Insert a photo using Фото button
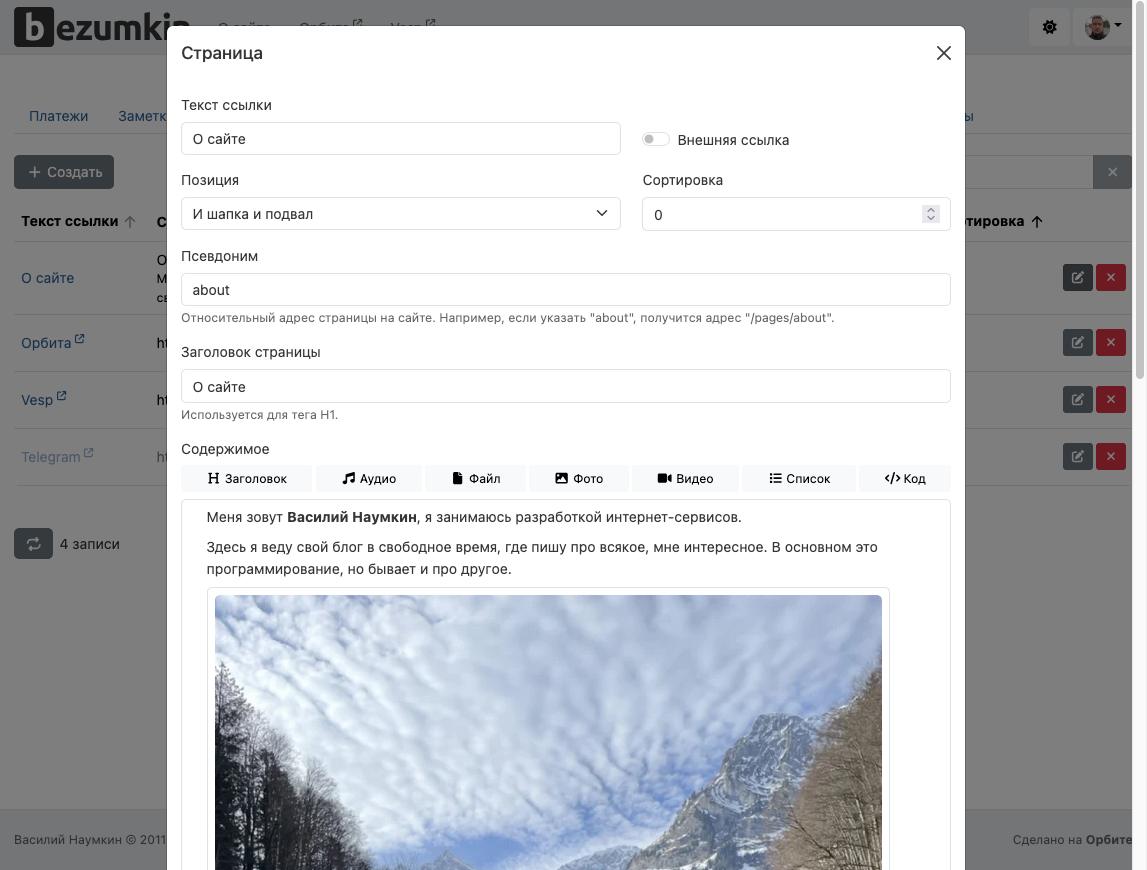The width and height of the screenshot is (1147, 870). pyautogui.click(x=579, y=479)
